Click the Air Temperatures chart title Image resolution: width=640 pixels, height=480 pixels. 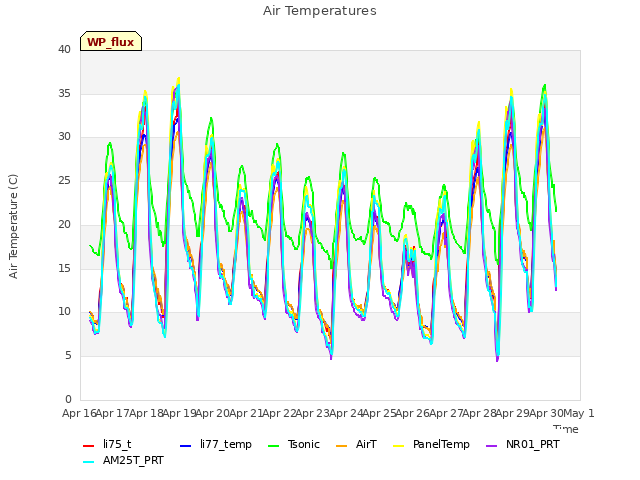tap(320, 11)
